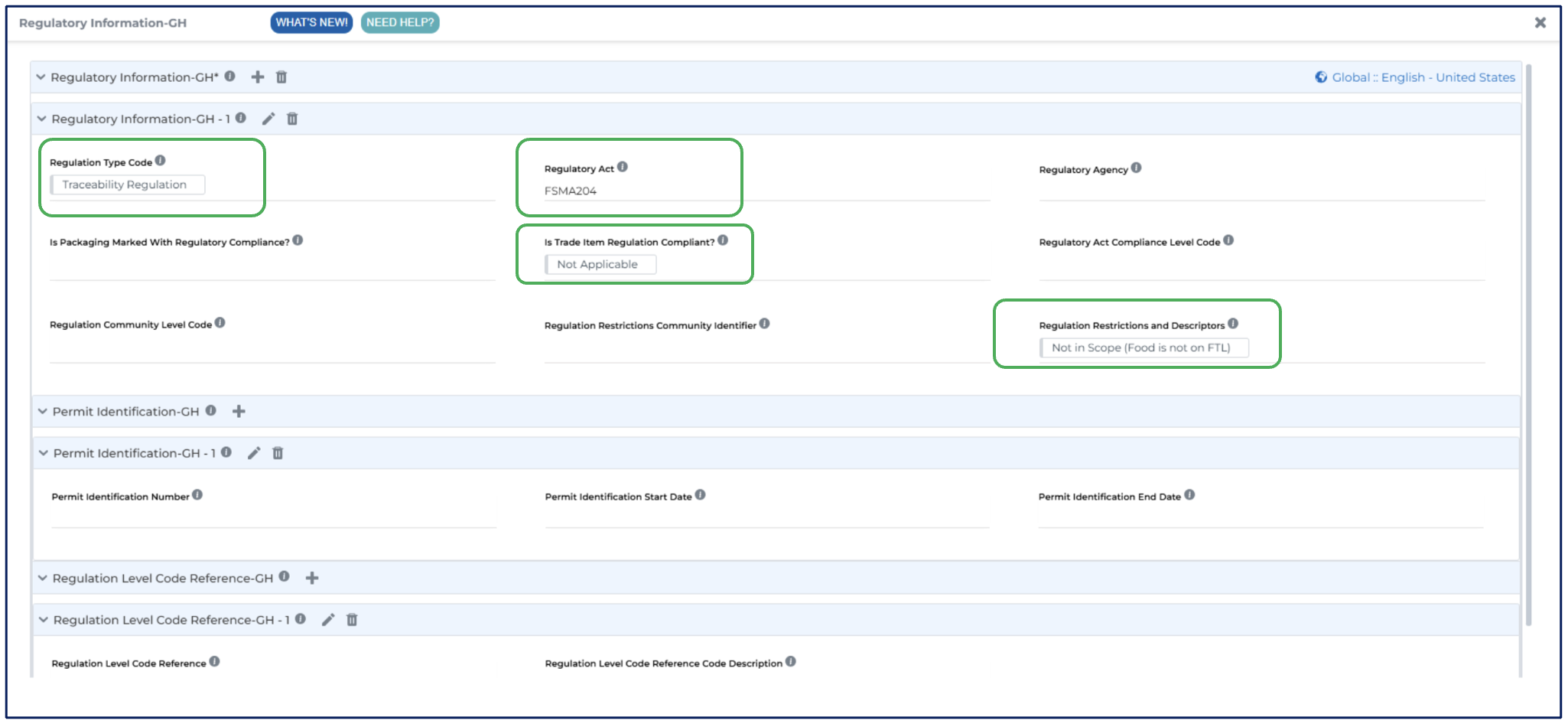Collapse the Regulatory Information-GH* section
This screenshot has width=1568, height=724.
41,77
